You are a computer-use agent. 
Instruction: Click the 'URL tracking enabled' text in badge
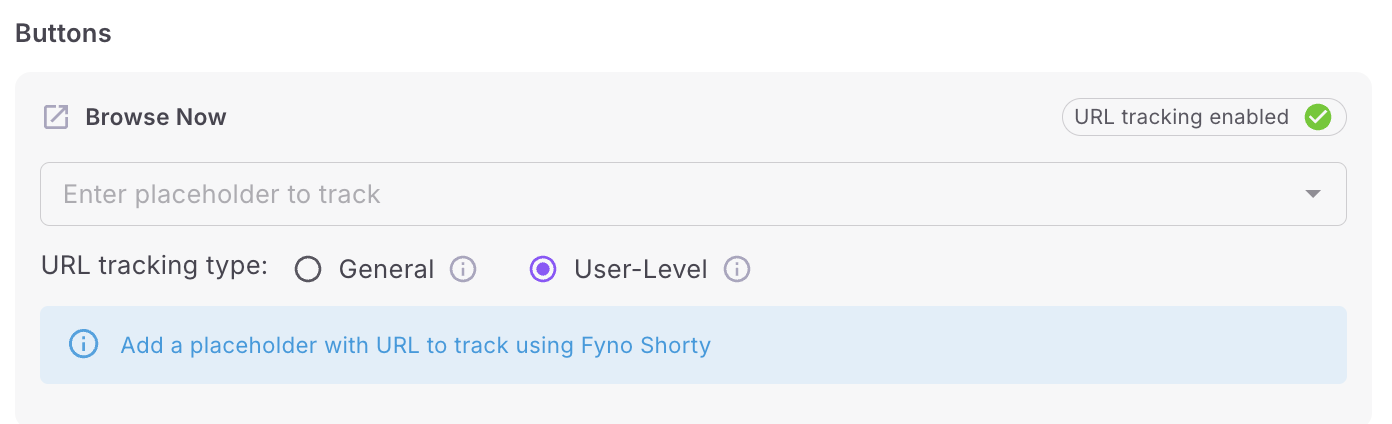click(1181, 117)
